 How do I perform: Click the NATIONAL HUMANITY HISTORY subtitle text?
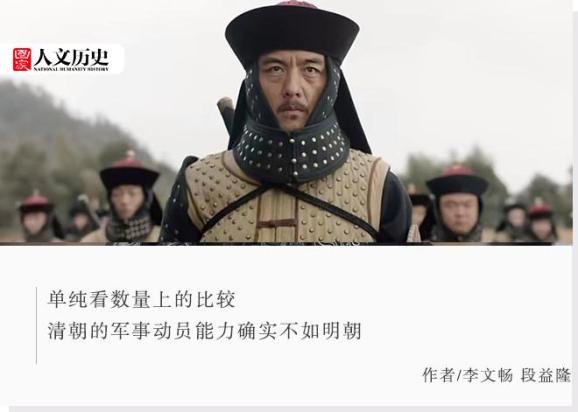click(72, 69)
